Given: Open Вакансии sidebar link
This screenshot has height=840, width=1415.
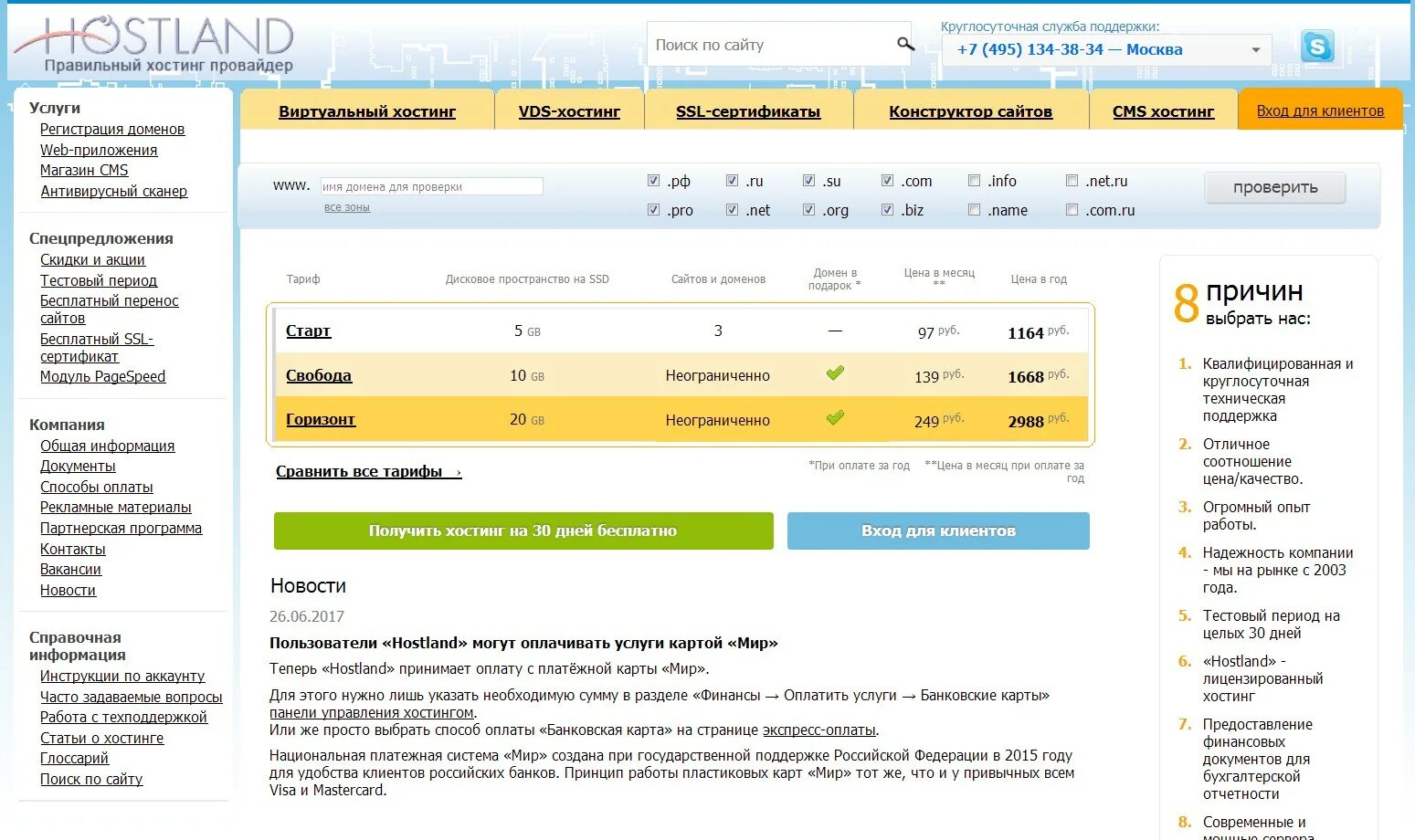Looking at the screenshot, I should (70, 569).
